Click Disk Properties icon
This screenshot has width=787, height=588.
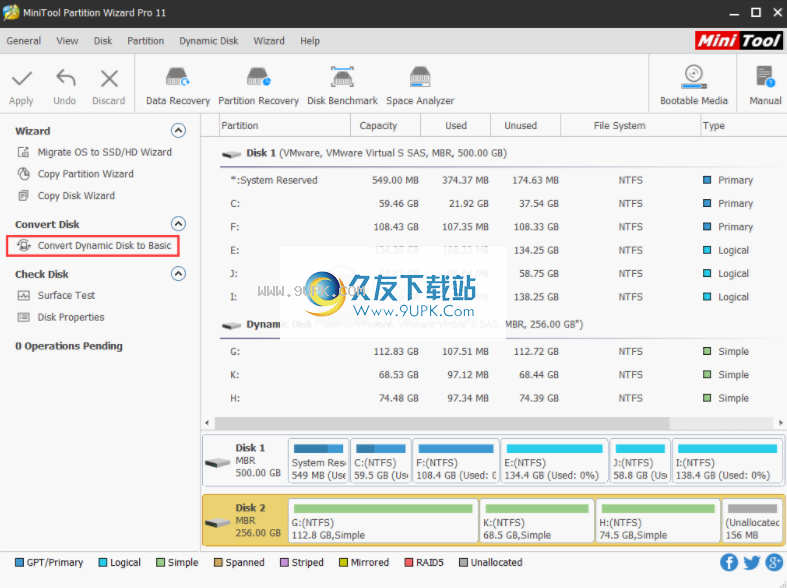coord(24,317)
